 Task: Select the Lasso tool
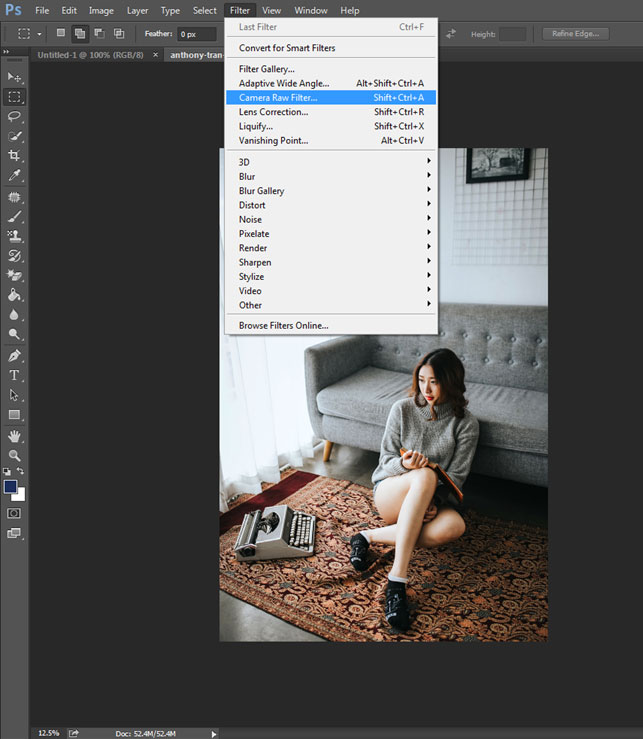pyautogui.click(x=14, y=116)
